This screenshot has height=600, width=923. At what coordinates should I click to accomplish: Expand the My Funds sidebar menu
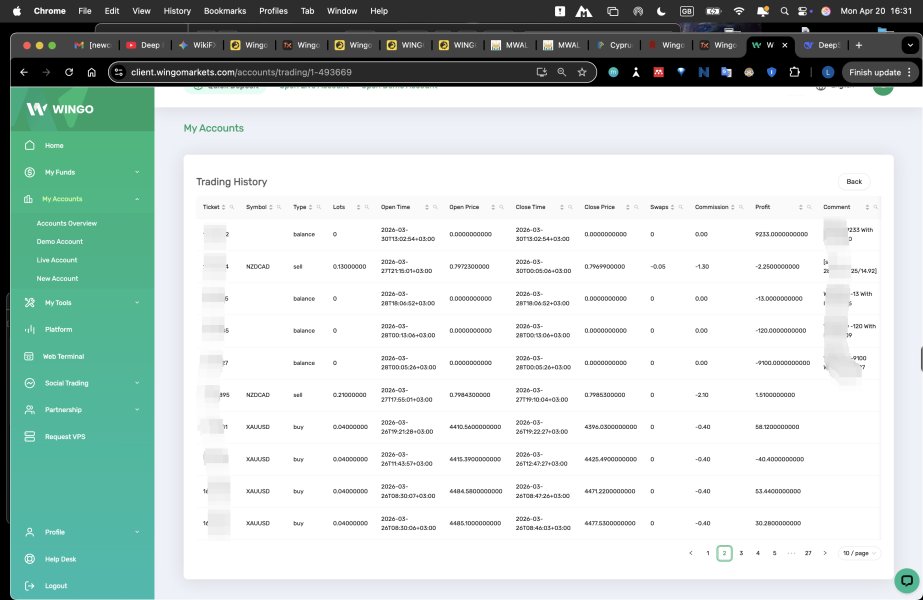pyautogui.click(x=137, y=172)
